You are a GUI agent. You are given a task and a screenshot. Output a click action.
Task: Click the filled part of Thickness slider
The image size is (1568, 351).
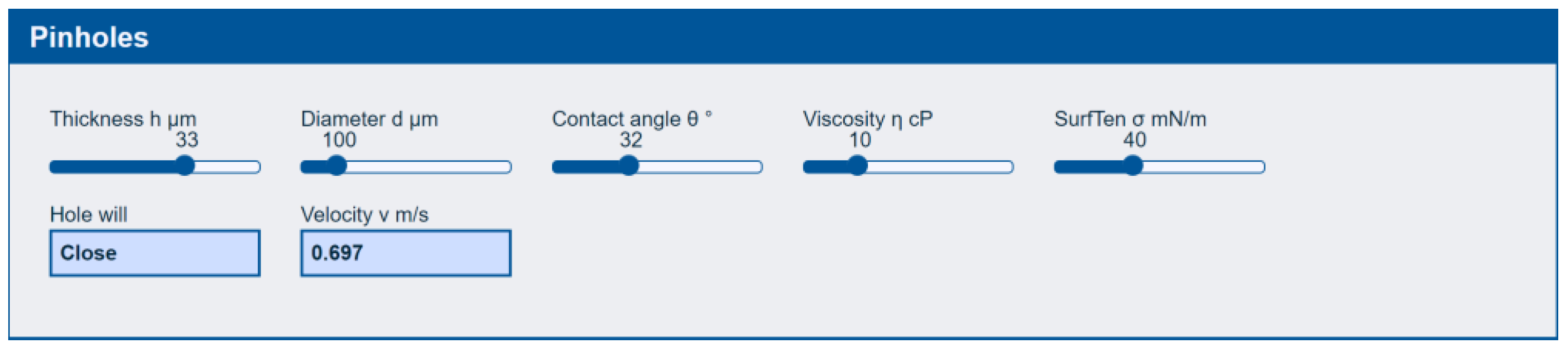[x=112, y=167]
